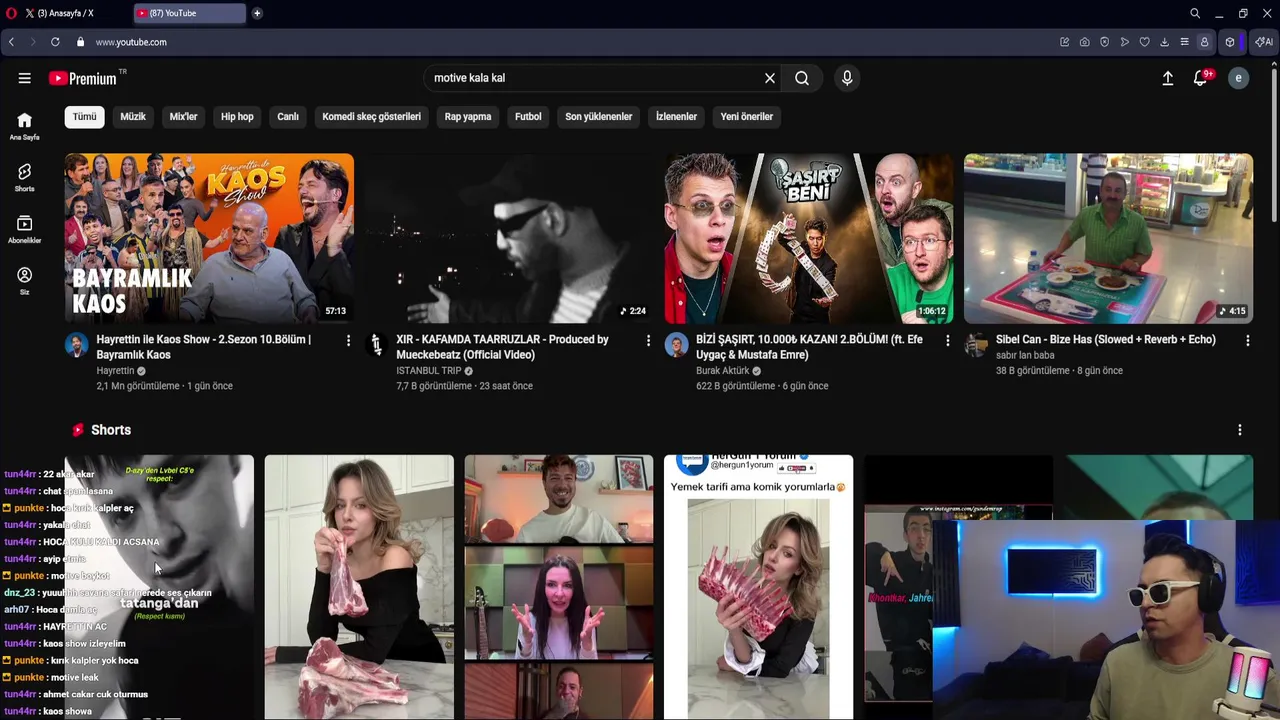Open ISTANBUL TRIP channel link
Viewport: 1280px width, 720px height.
[429, 371]
